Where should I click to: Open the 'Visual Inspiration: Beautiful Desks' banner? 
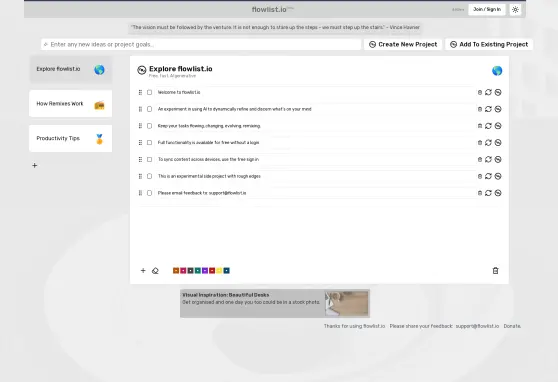pos(275,303)
